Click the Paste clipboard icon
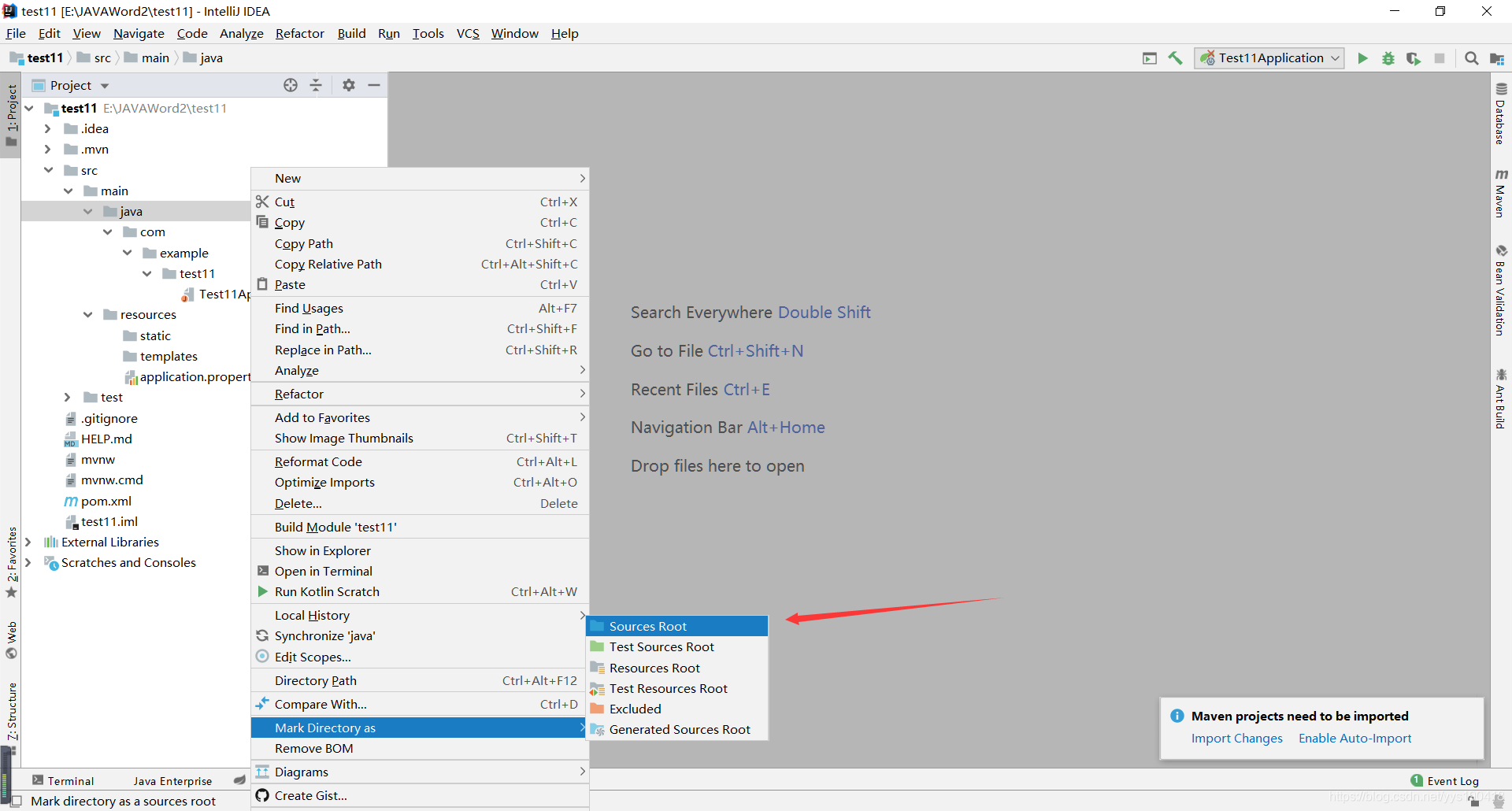1512x811 pixels. (x=262, y=284)
